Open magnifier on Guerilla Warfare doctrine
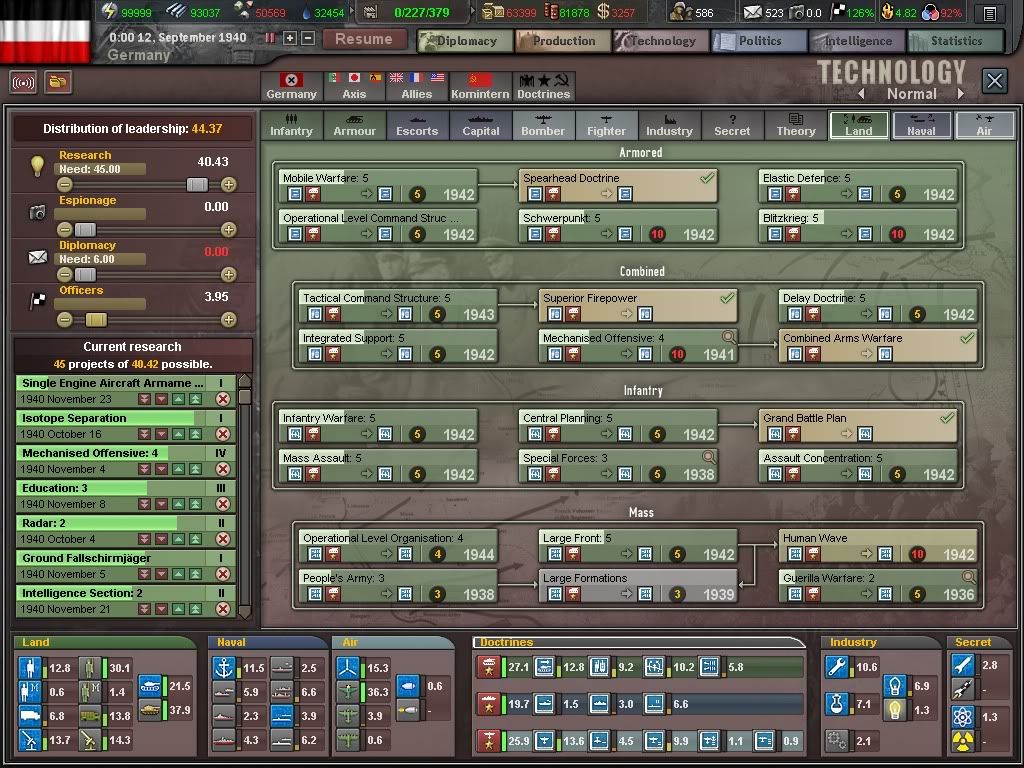 (x=968, y=577)
